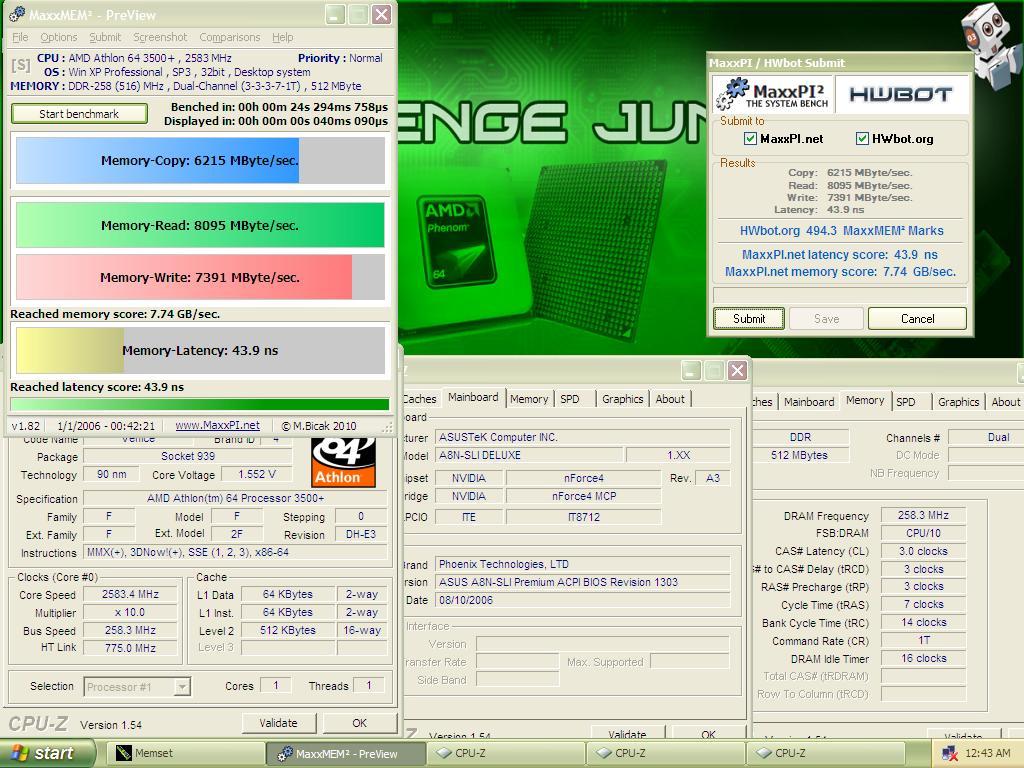Switch to SPD tab in right CPU-Z window
Image resolution: width=1024 pixels, height=768 pixels.
click(906, 402)
